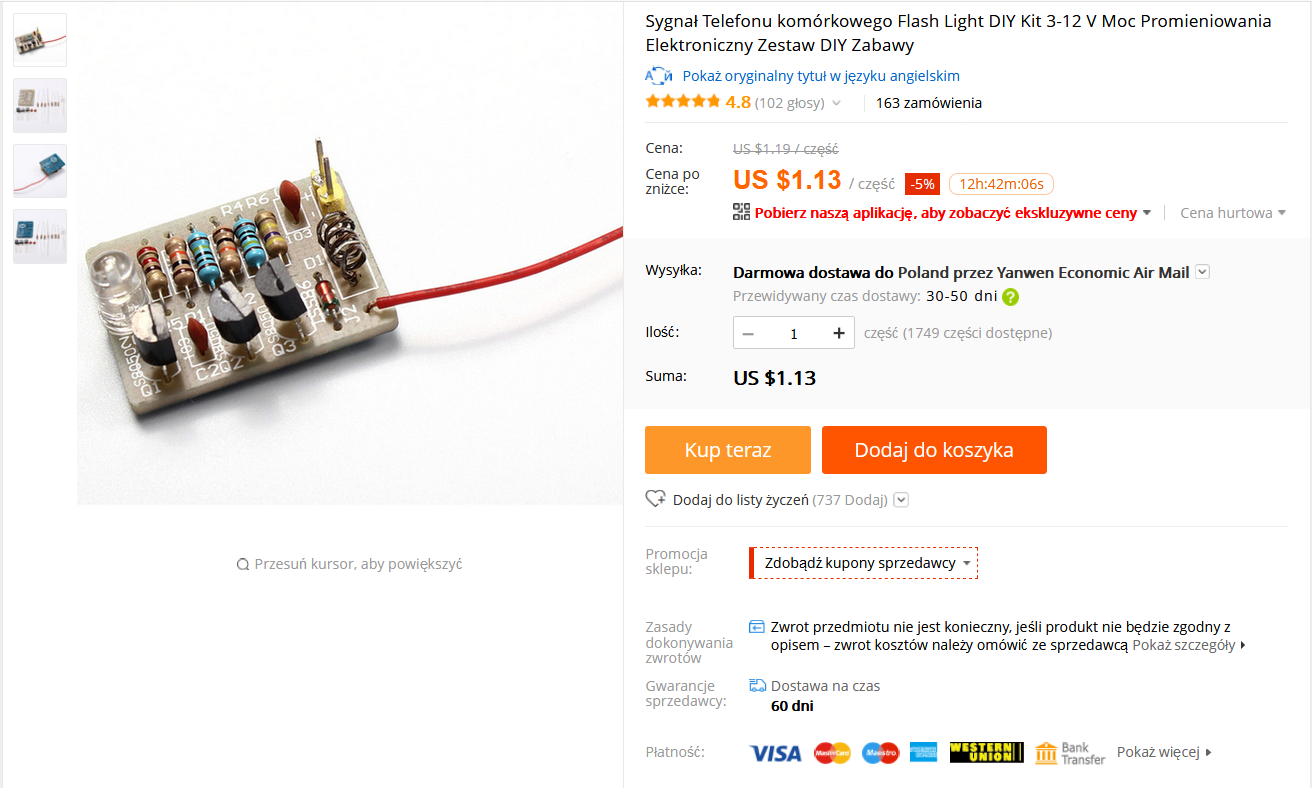Screen dimensions: 1312x788
Task: Click the Dodaj do koszyka button
Action: click(934, 450)
